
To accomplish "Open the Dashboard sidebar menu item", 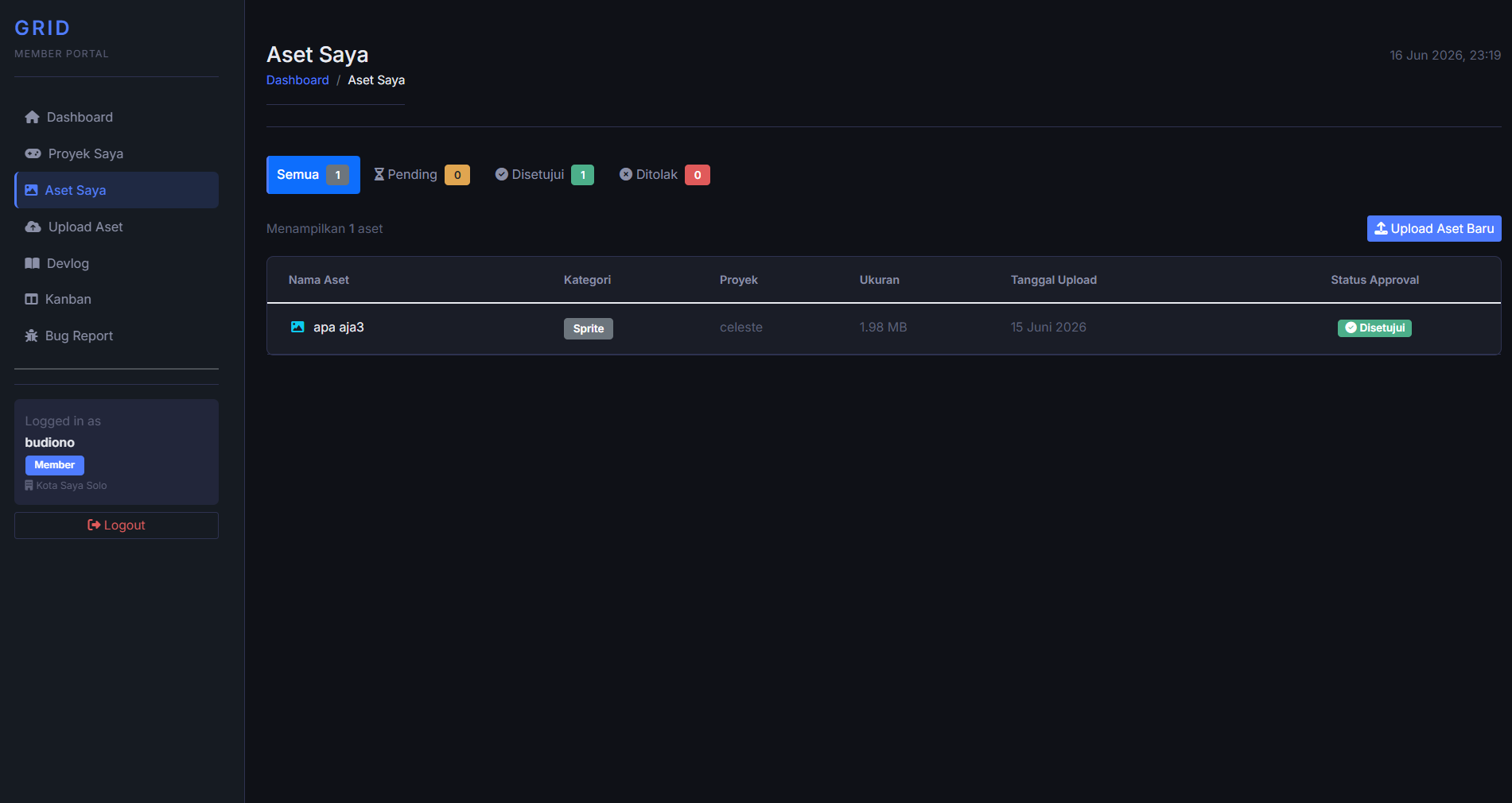I will click(x=116, y=117).
